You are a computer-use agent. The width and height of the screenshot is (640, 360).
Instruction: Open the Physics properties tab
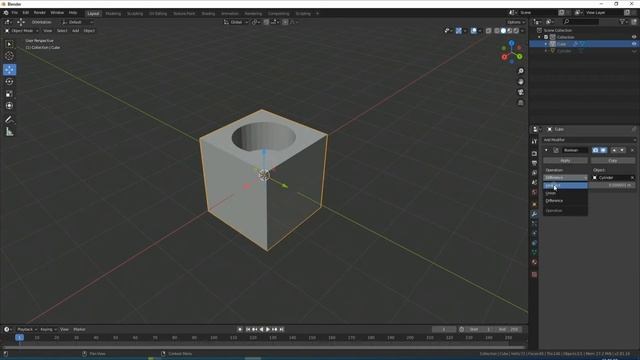[x=534, y=233]
